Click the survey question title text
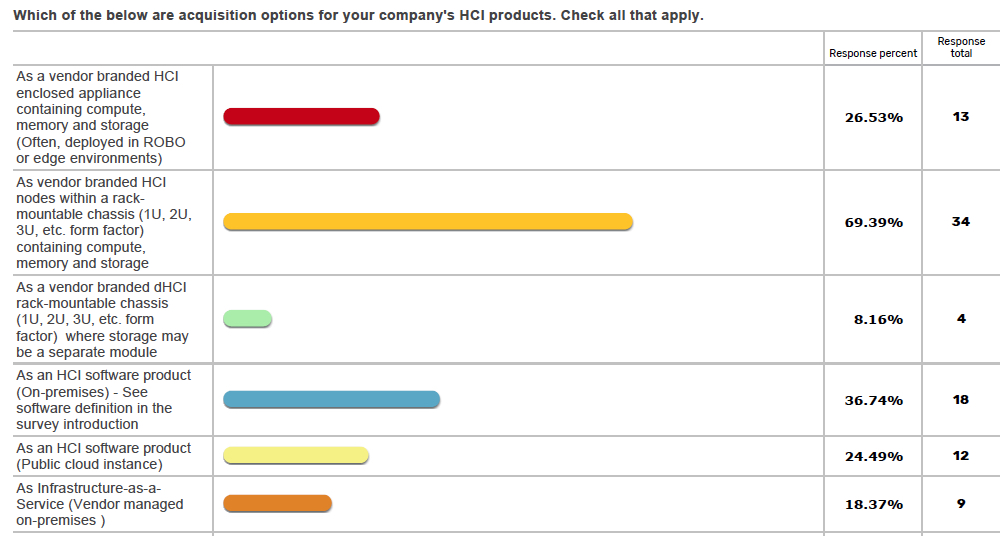The height and width of the screenshot is (536, 1005). 358,15
